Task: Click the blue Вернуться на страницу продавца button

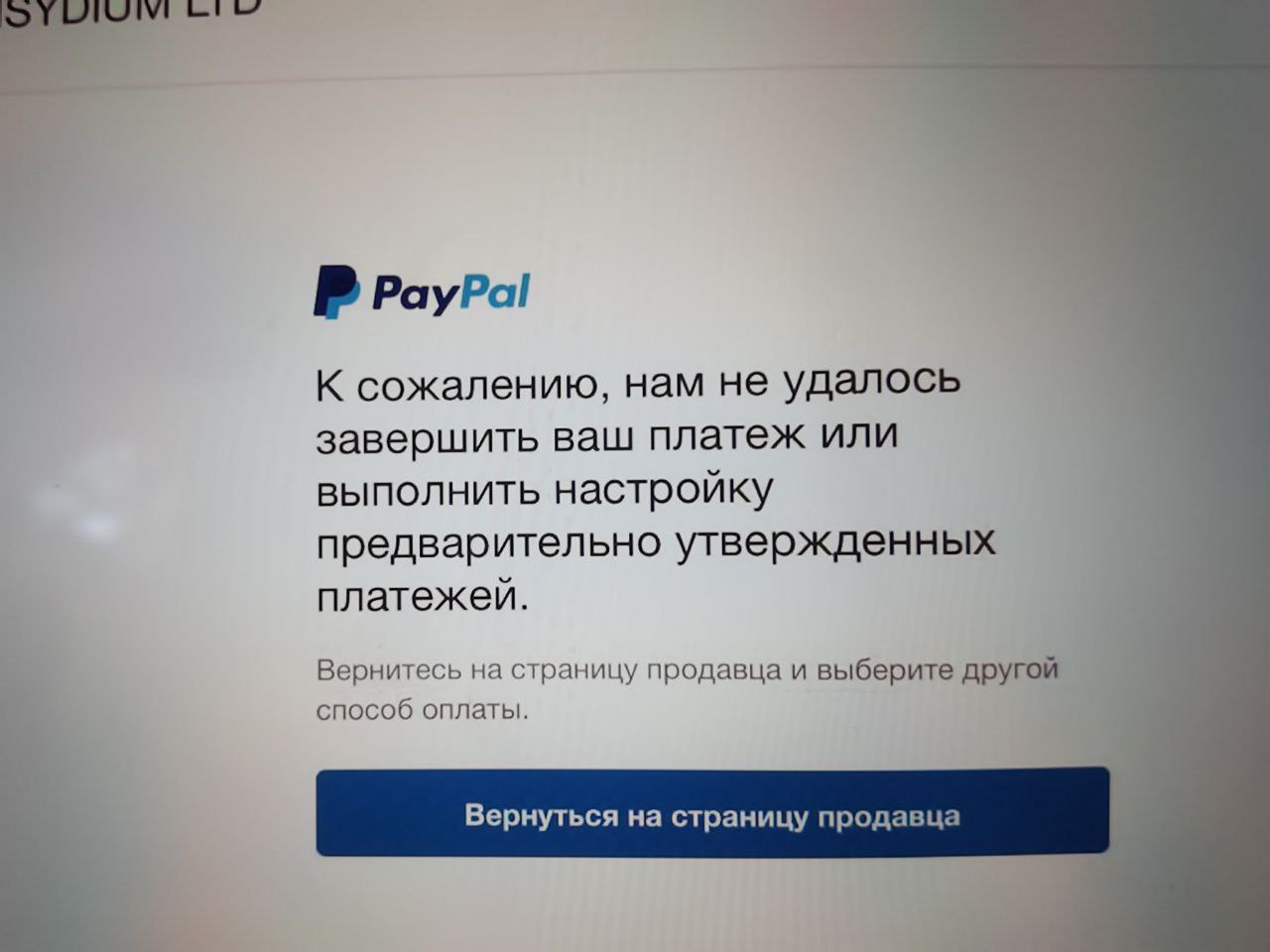Action: tap(712, 811)
